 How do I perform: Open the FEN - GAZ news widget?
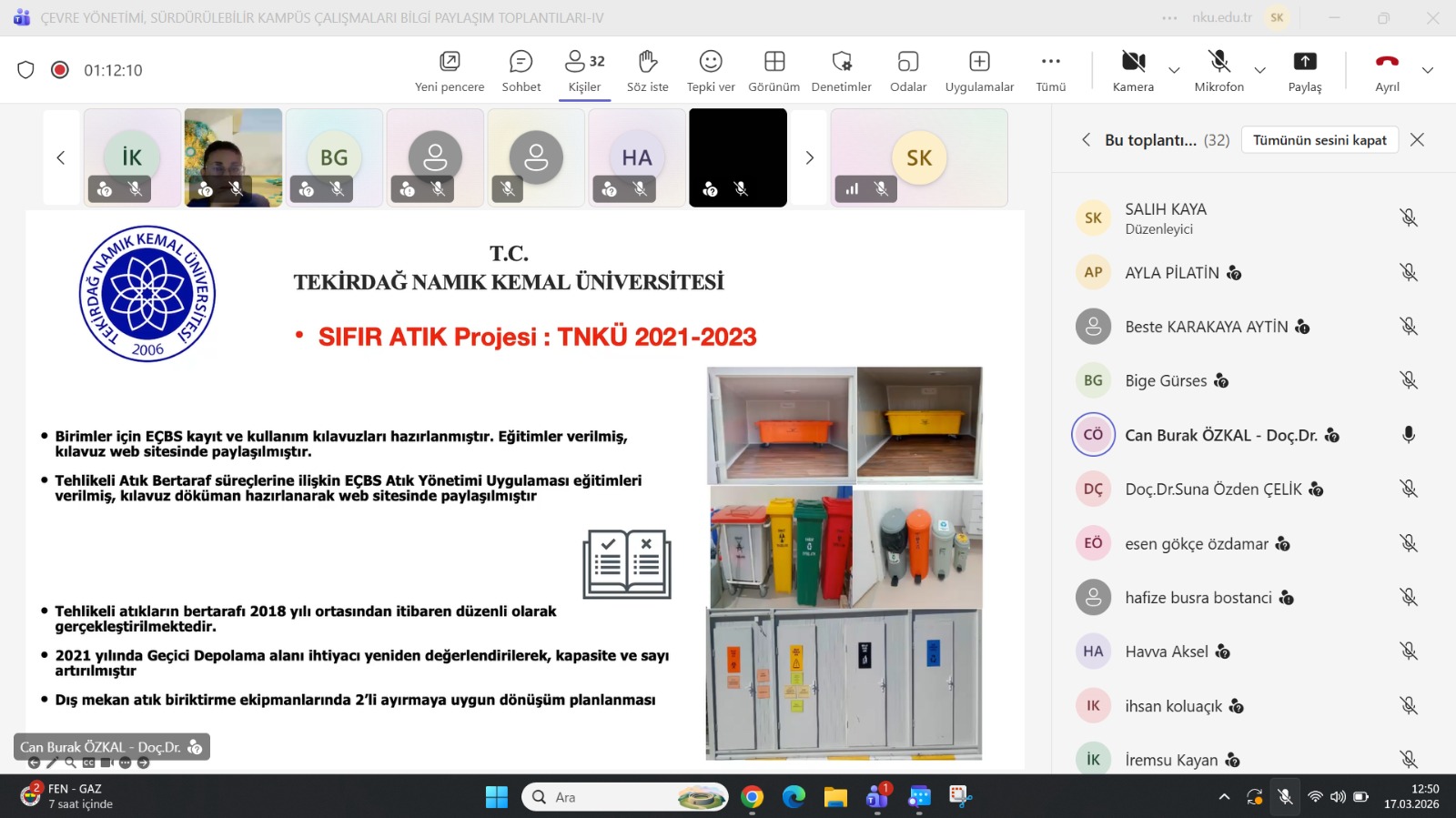click(x=68, y=796)
